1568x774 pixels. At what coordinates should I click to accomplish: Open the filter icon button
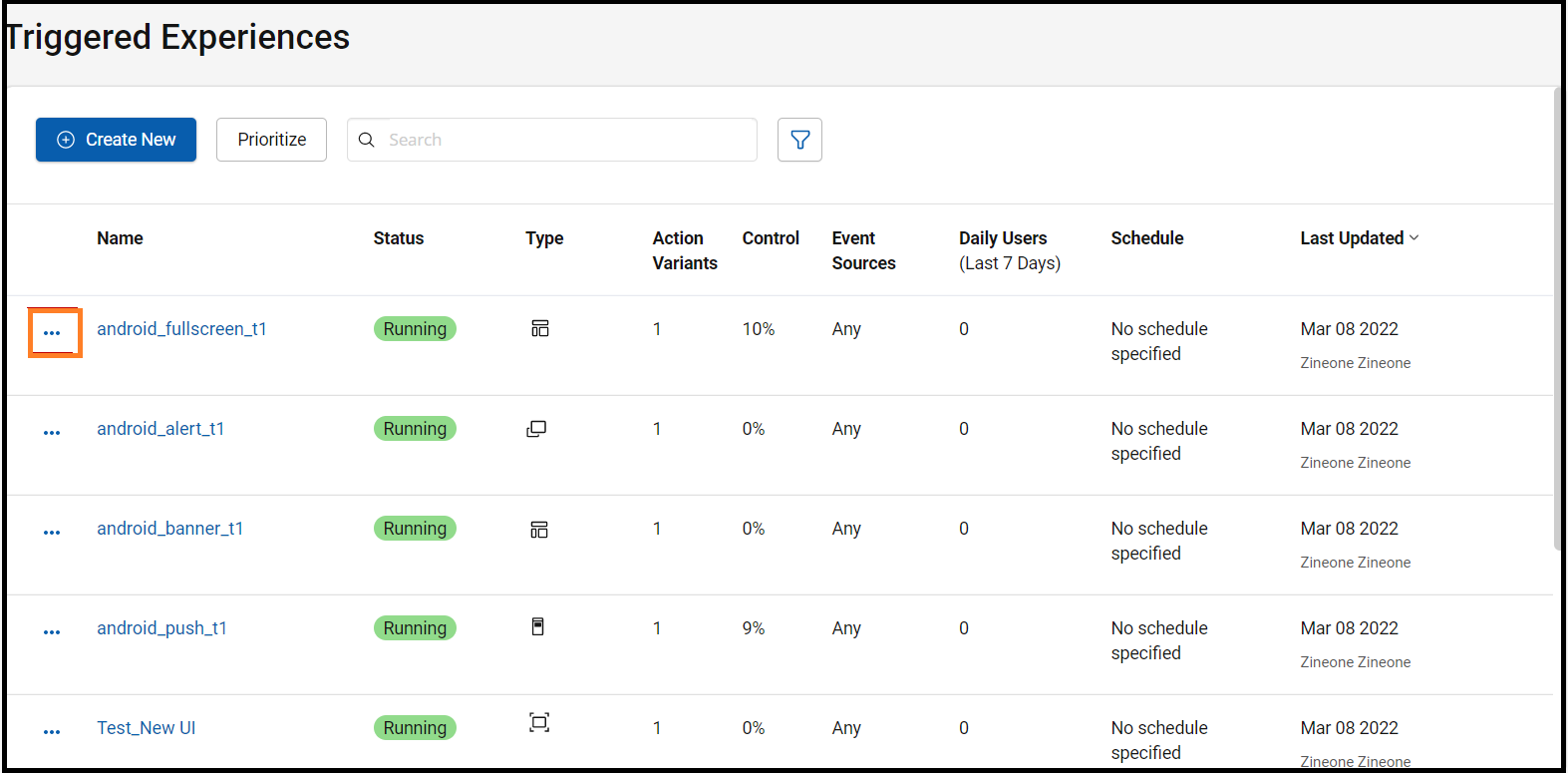tap(799, 140)
